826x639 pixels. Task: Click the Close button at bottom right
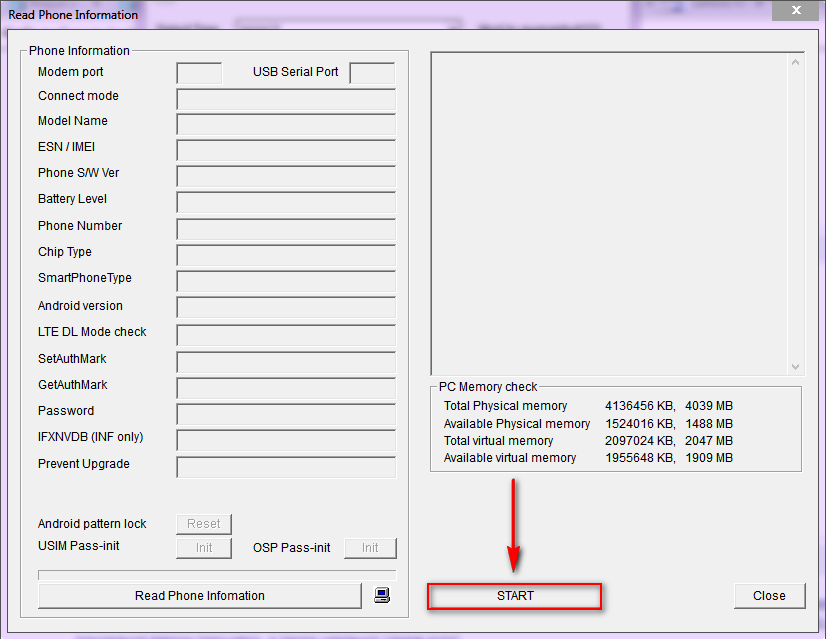coord(768,596)
